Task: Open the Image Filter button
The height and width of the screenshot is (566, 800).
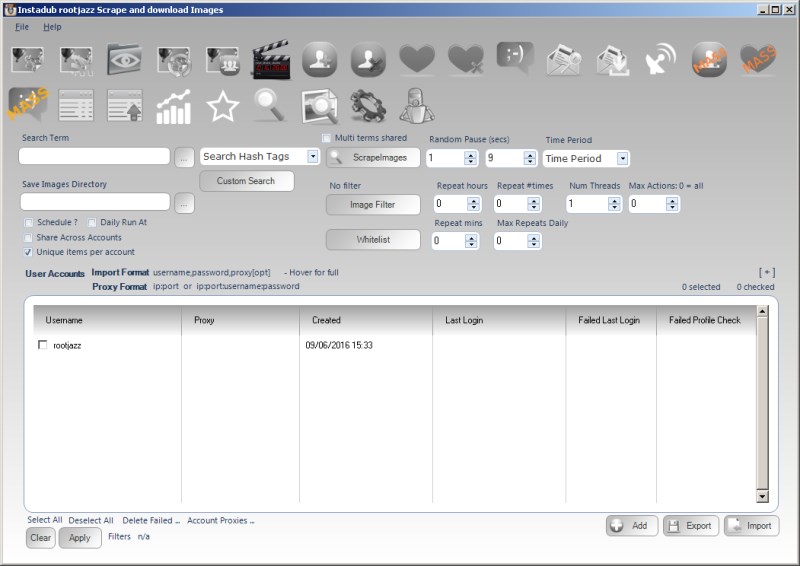Action: pyautogui.click(x=373, y=205)
